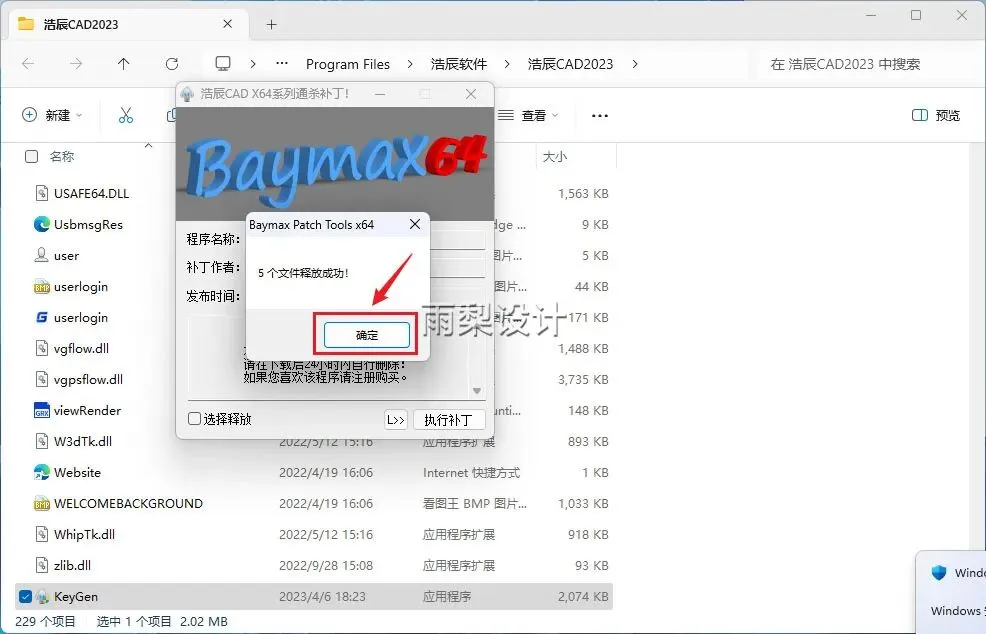The height and width of the screenshot is (634, 986).
Task: Select the zlib.dll file icon
Action: [42, 565]
